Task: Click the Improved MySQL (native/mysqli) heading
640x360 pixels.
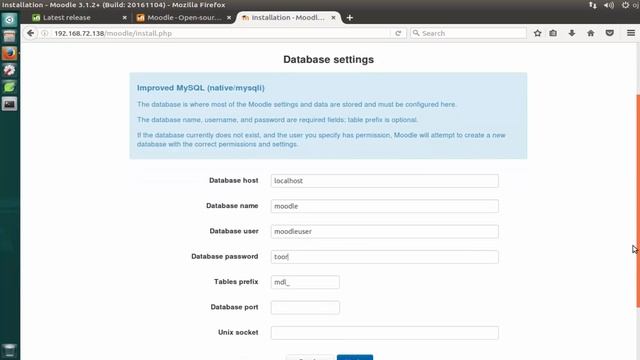Action: pos(201,88)
